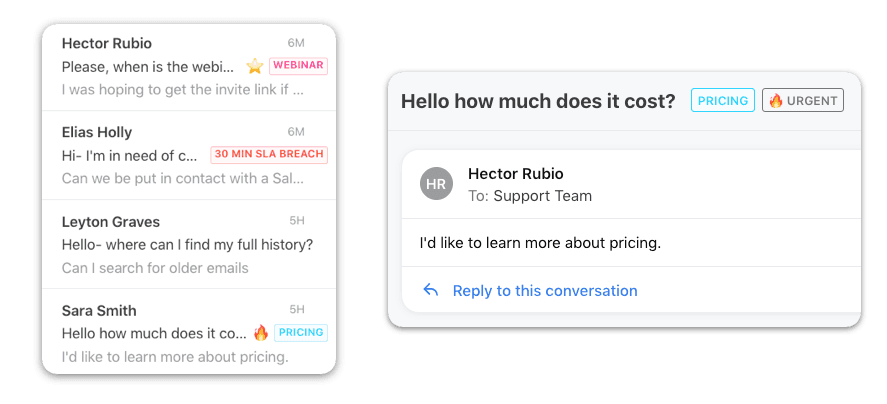887x404 pixels.
Task: Click the URGENT tag in conversation header
Action: tap(803, 101)
